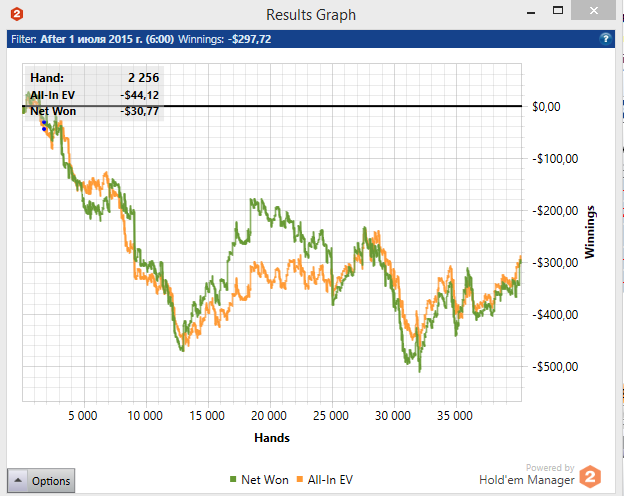This screenshot has height=496, width=624.
Task: Click the -$400,00 axis label
Action: 555,315
